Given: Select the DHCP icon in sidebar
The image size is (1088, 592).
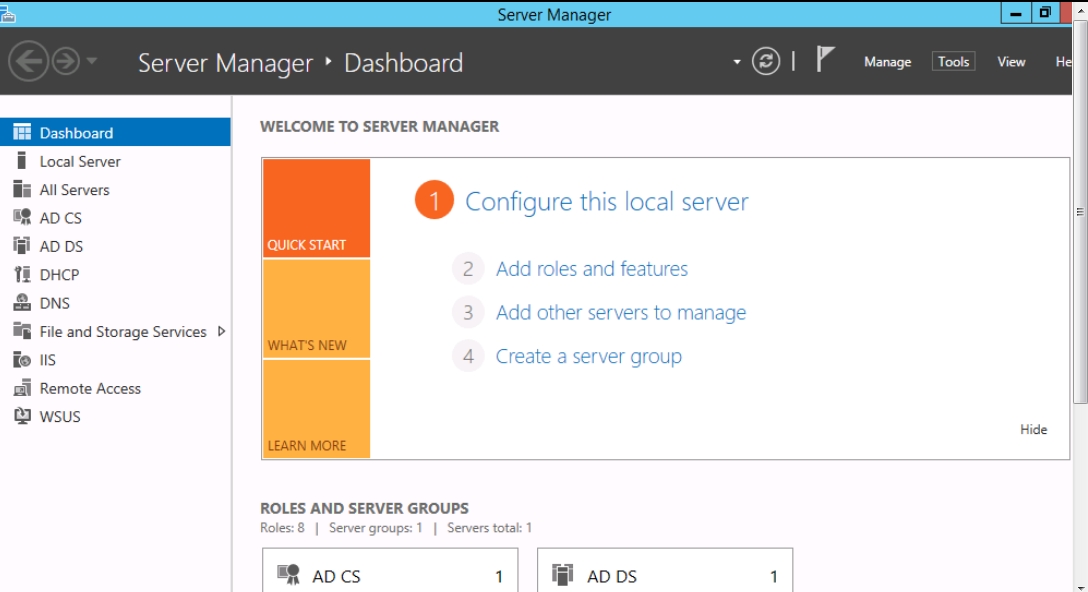Looking at the screenshot, I should [22, 275].
